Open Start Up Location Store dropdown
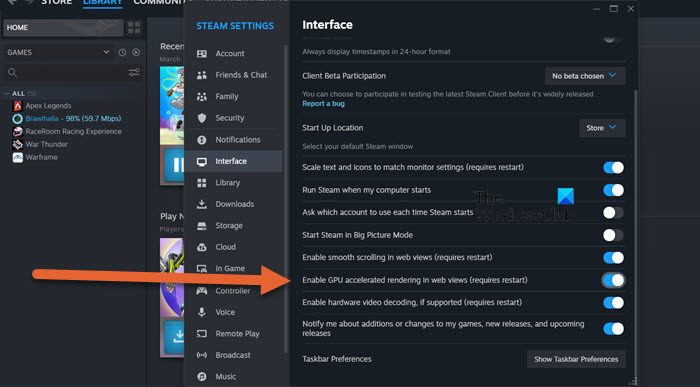Screen dimensions: 700x387 602,128
